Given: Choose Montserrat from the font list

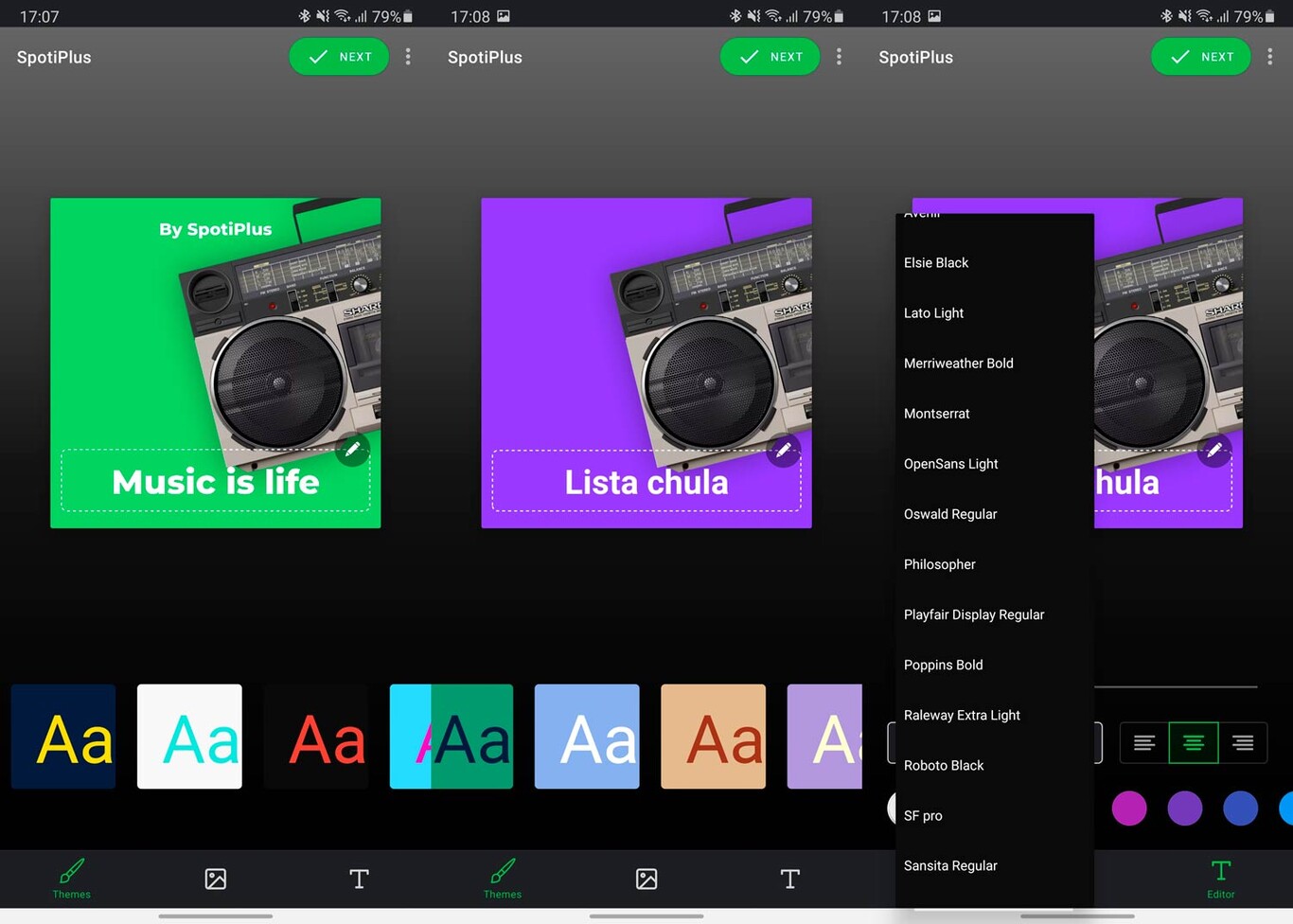Looking at the screenshot, I should coord(936,413).
